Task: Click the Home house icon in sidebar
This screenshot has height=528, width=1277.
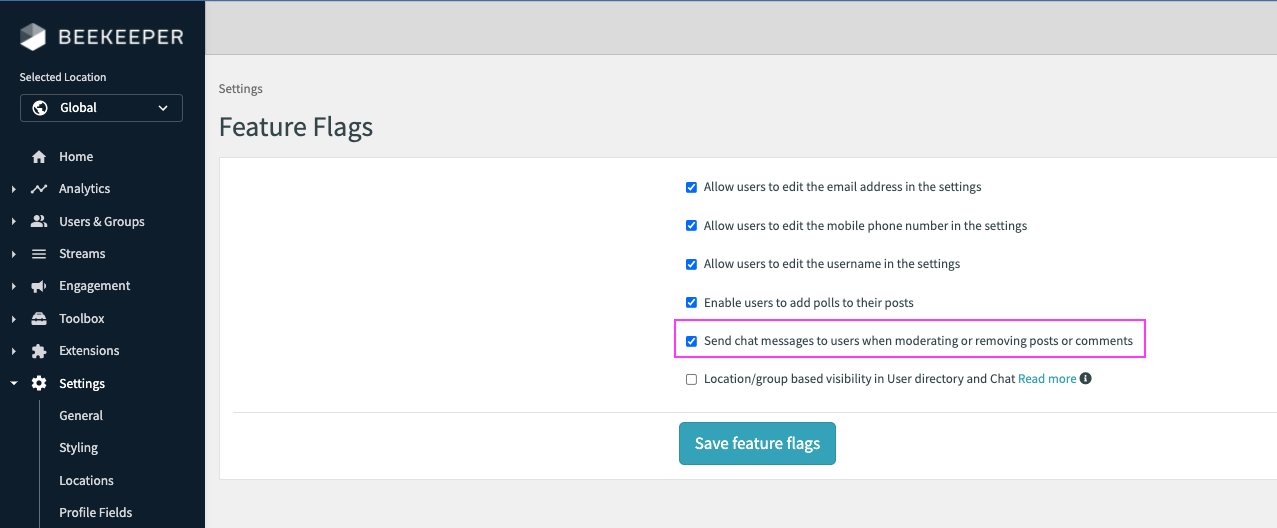Action: coord(39,157)
